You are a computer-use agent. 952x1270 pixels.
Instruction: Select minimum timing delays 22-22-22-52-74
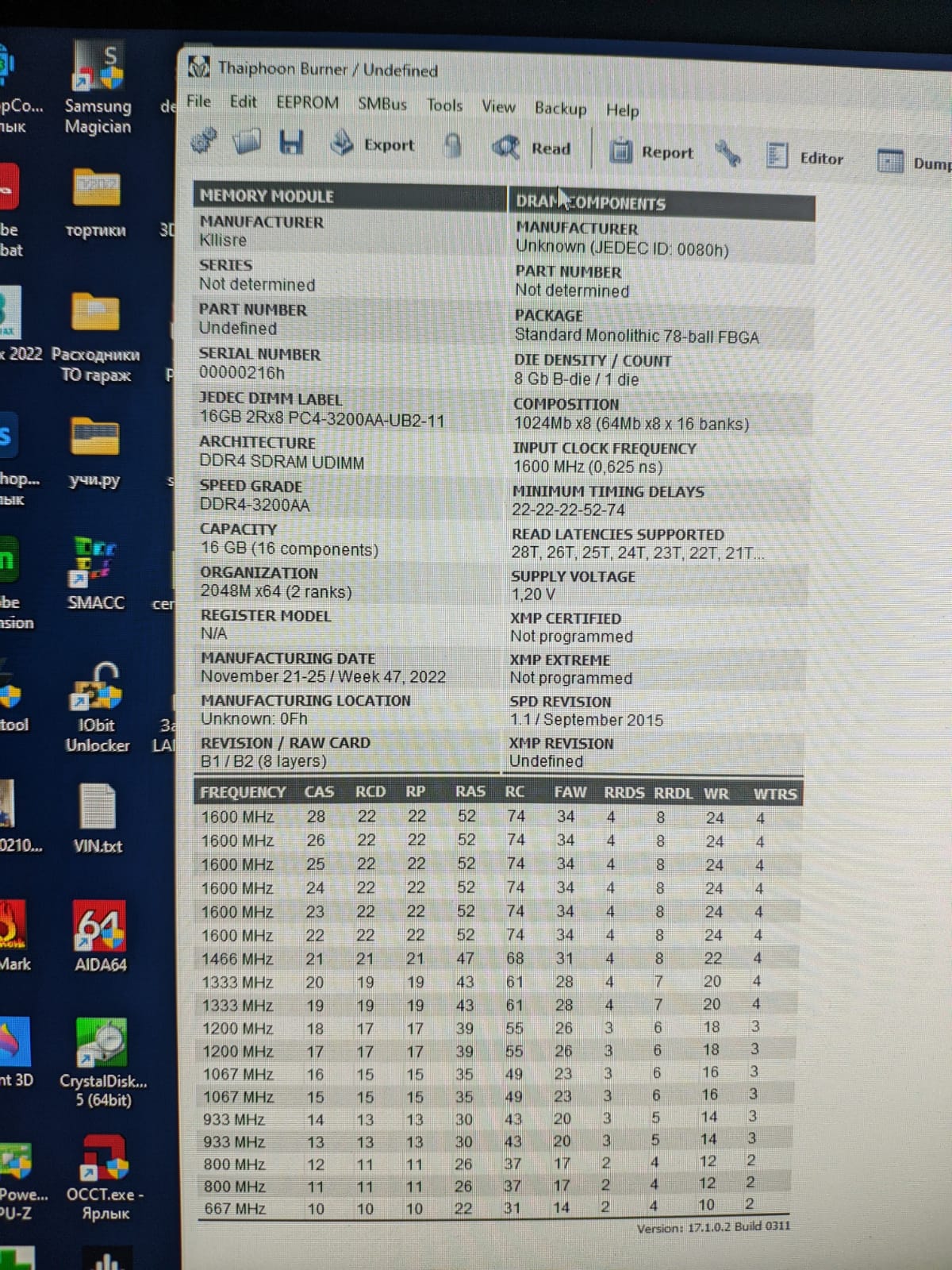[568, 510]
